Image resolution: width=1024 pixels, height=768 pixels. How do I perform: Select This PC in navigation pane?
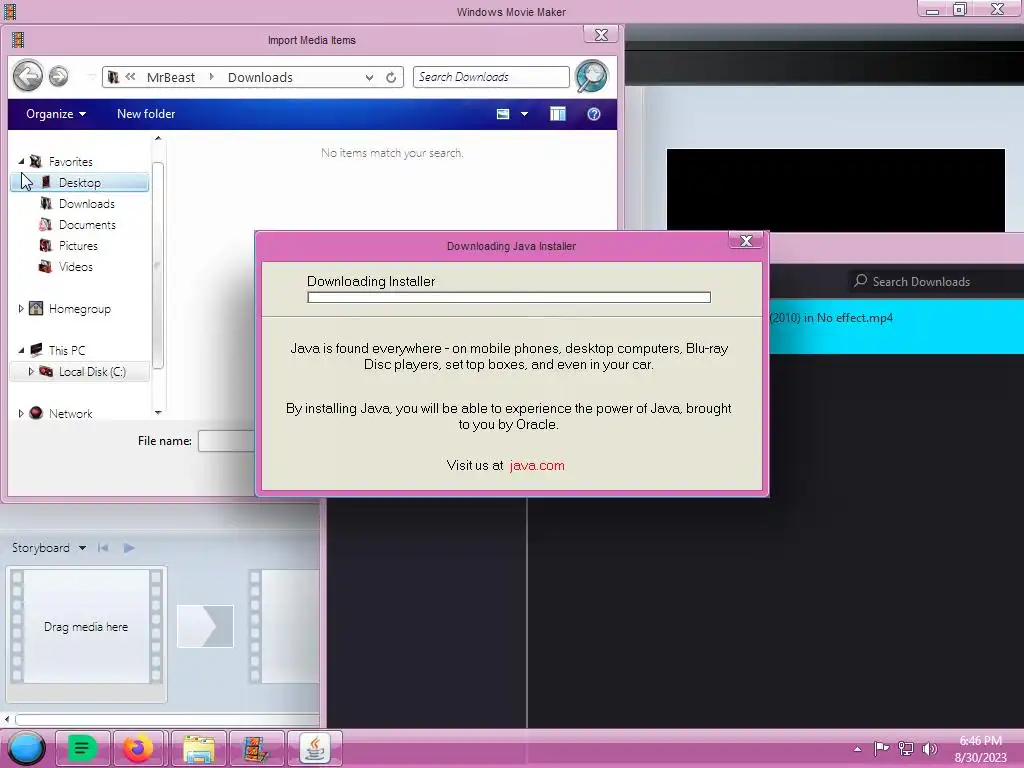pyautogui.click(x=67, y=350)
